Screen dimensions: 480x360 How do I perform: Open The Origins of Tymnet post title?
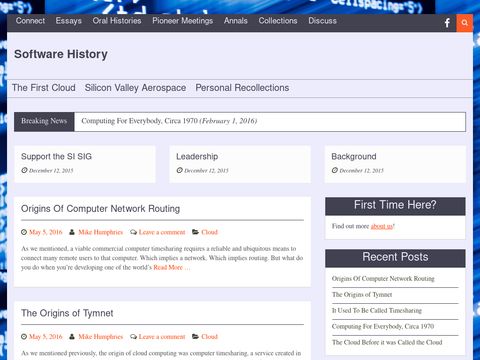tap(67, 313)
